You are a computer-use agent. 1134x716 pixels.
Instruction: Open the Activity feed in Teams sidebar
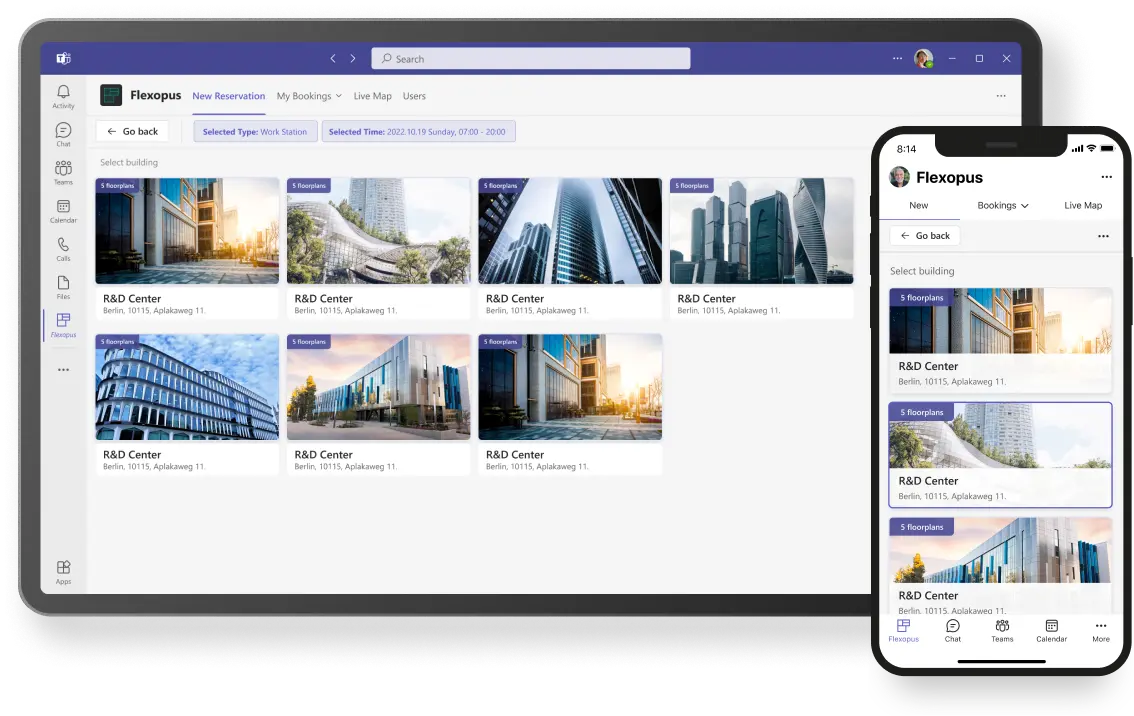click(63, 93)
